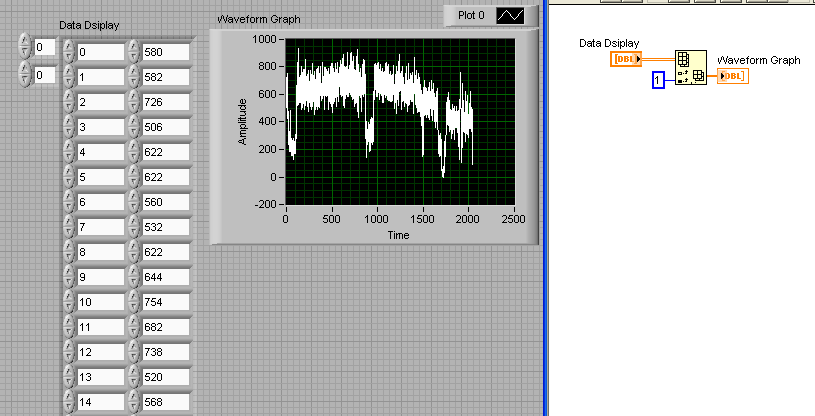The width and height of the screenshot is (815, 416).
Task: Select the Index Array function node
Action: click(x=691, y=68)
